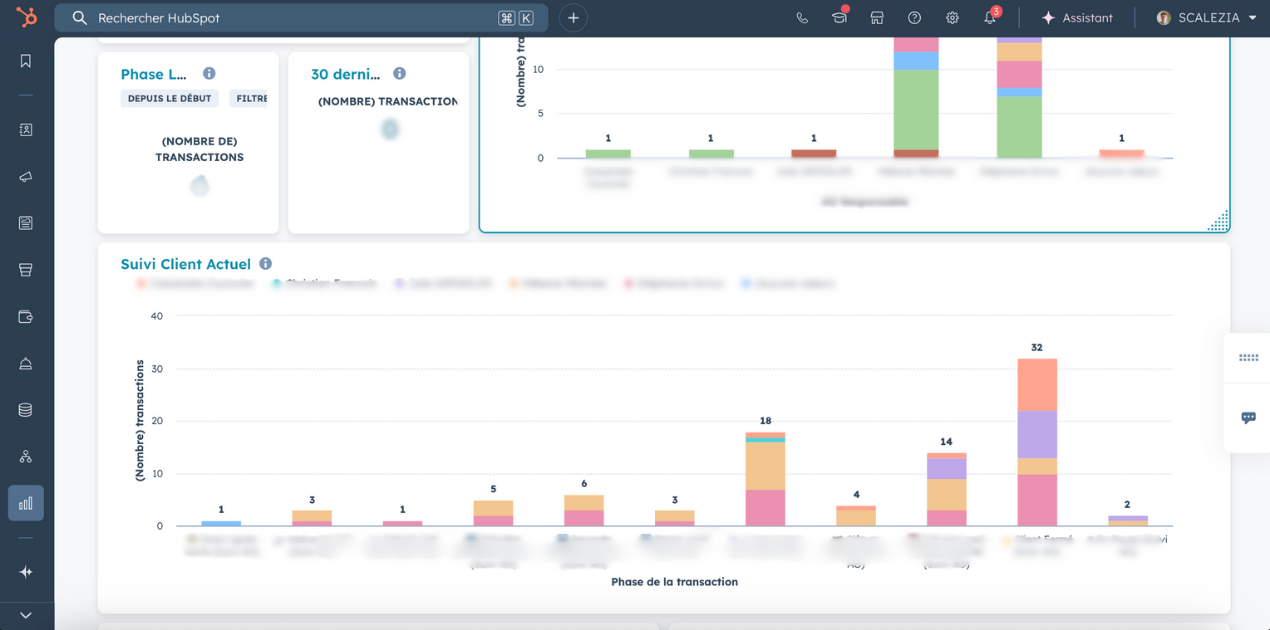Image resolution: width=1270 pixels, height=630 pixels.
Task: Toggle the orange legend entry in Suivi Client Actuel
Action: [x=557, y=284]
